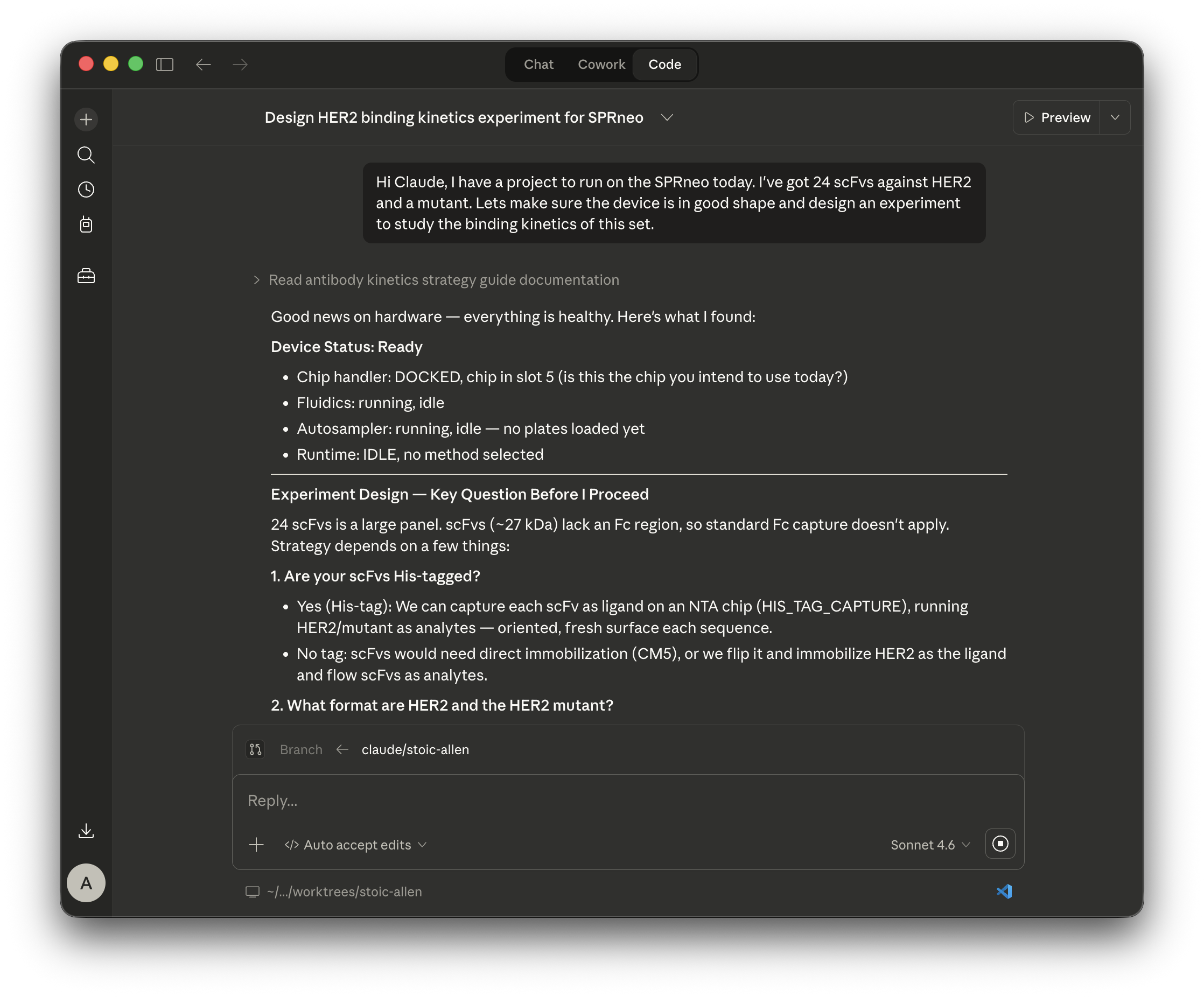Toggle the sidebar panel icon
Screen dimensions: 1204x997
[x=165, y=64]
